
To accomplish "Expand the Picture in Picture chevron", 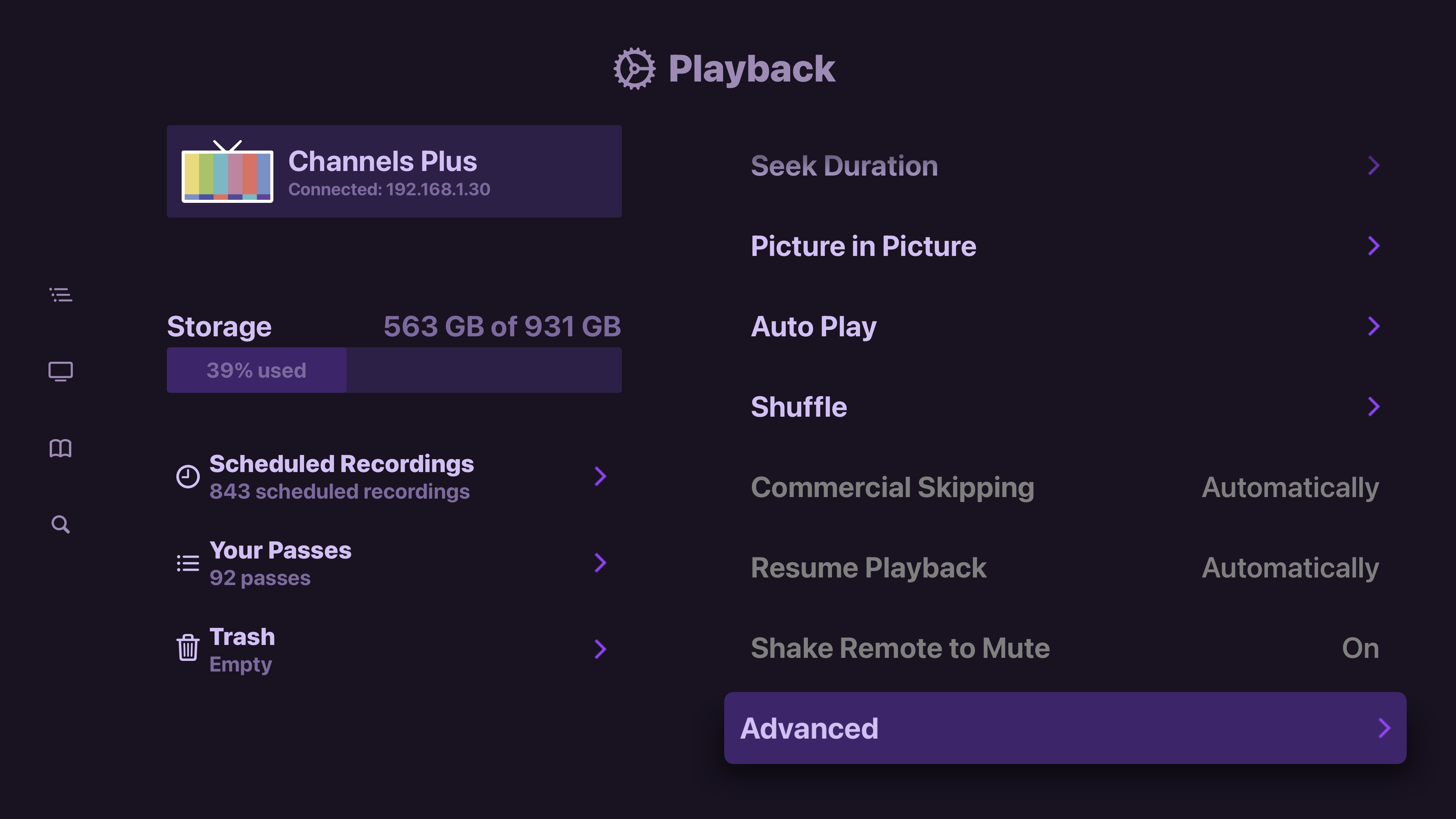I will (1374, 246).
